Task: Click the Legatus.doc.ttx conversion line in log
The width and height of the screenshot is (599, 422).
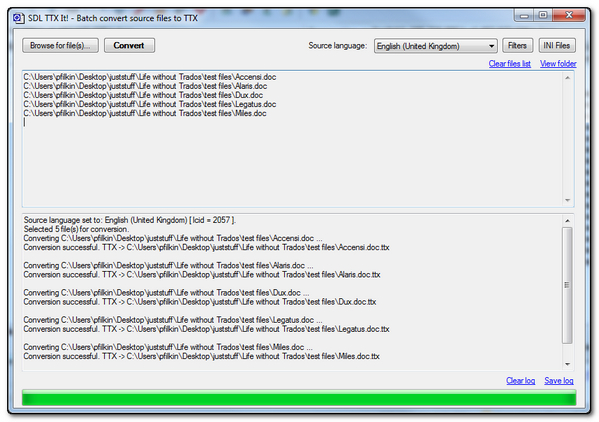Action: pos(206,329)
